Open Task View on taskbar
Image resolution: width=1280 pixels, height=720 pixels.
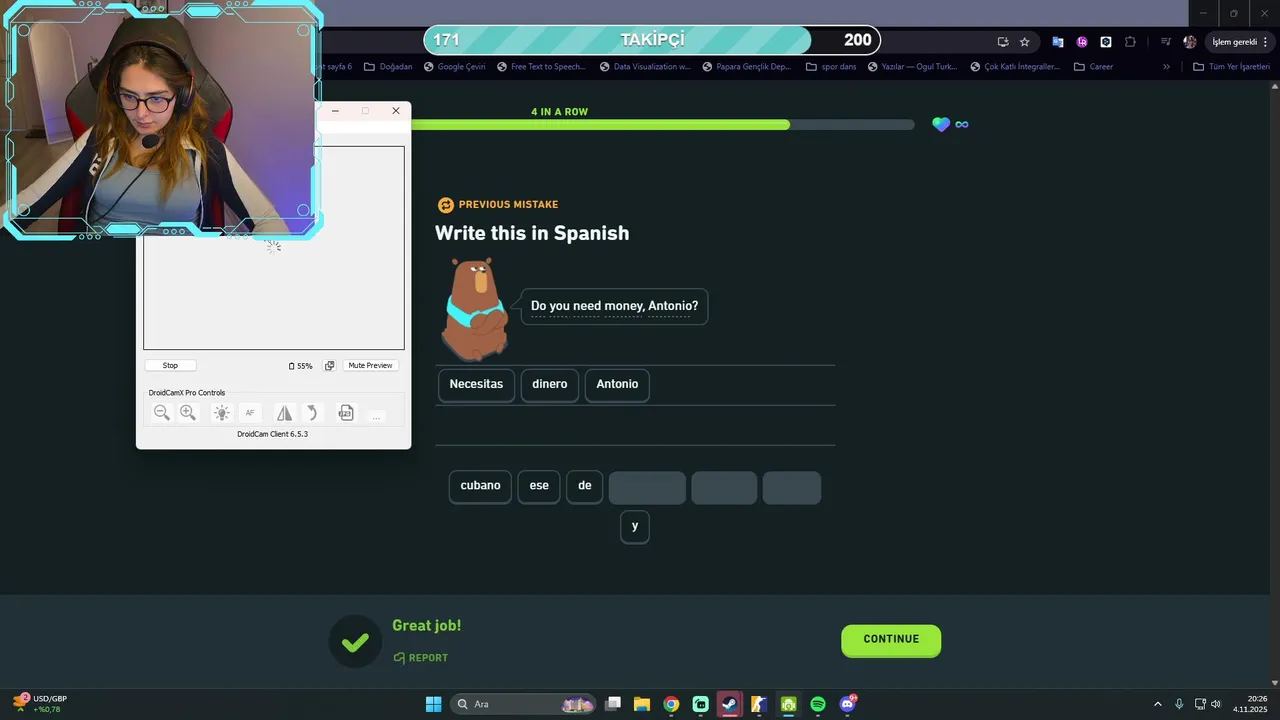tap(613, 704)
